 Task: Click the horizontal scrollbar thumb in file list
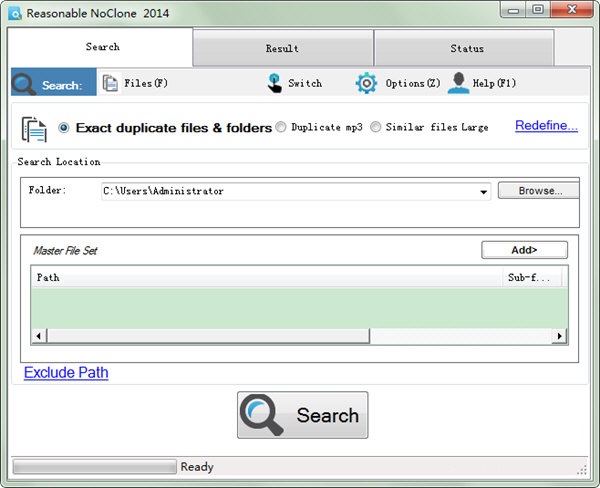point(208,336)
